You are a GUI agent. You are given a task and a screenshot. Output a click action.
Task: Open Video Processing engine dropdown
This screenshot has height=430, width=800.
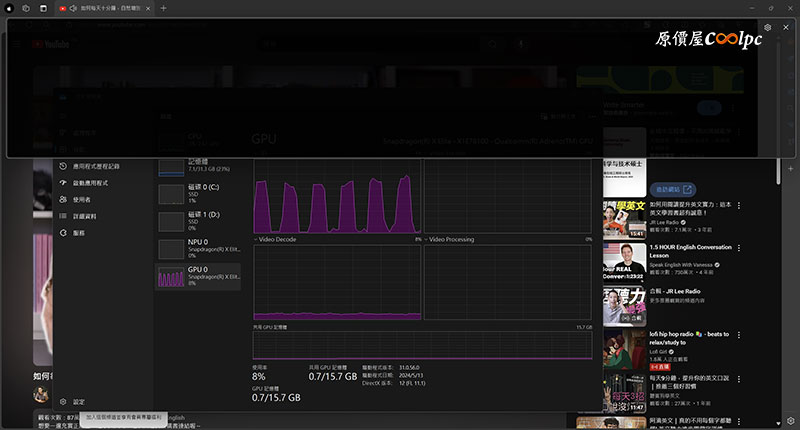pyautogui.click(x=449, y=239)
